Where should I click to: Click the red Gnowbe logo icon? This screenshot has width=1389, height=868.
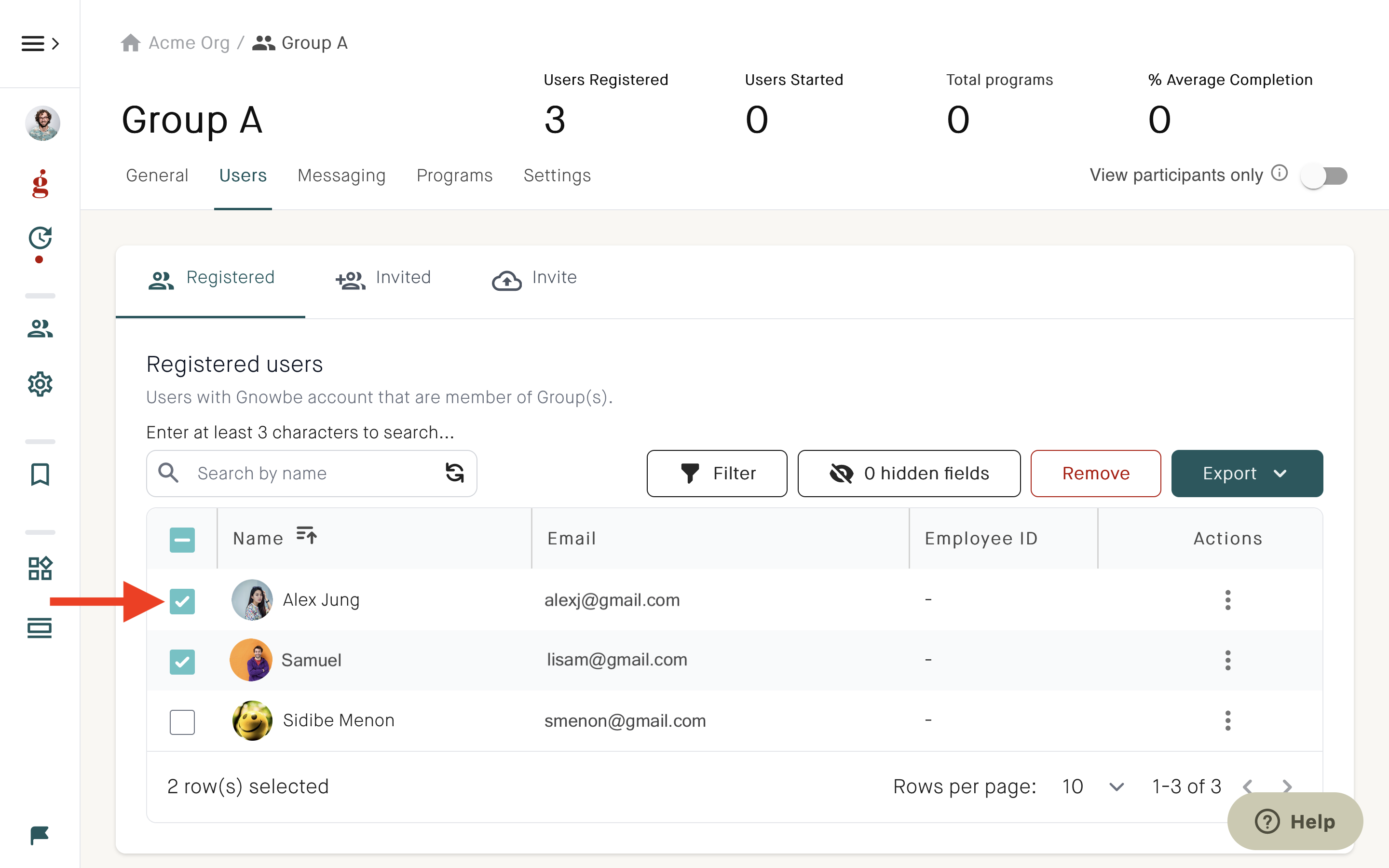[40, 184]
